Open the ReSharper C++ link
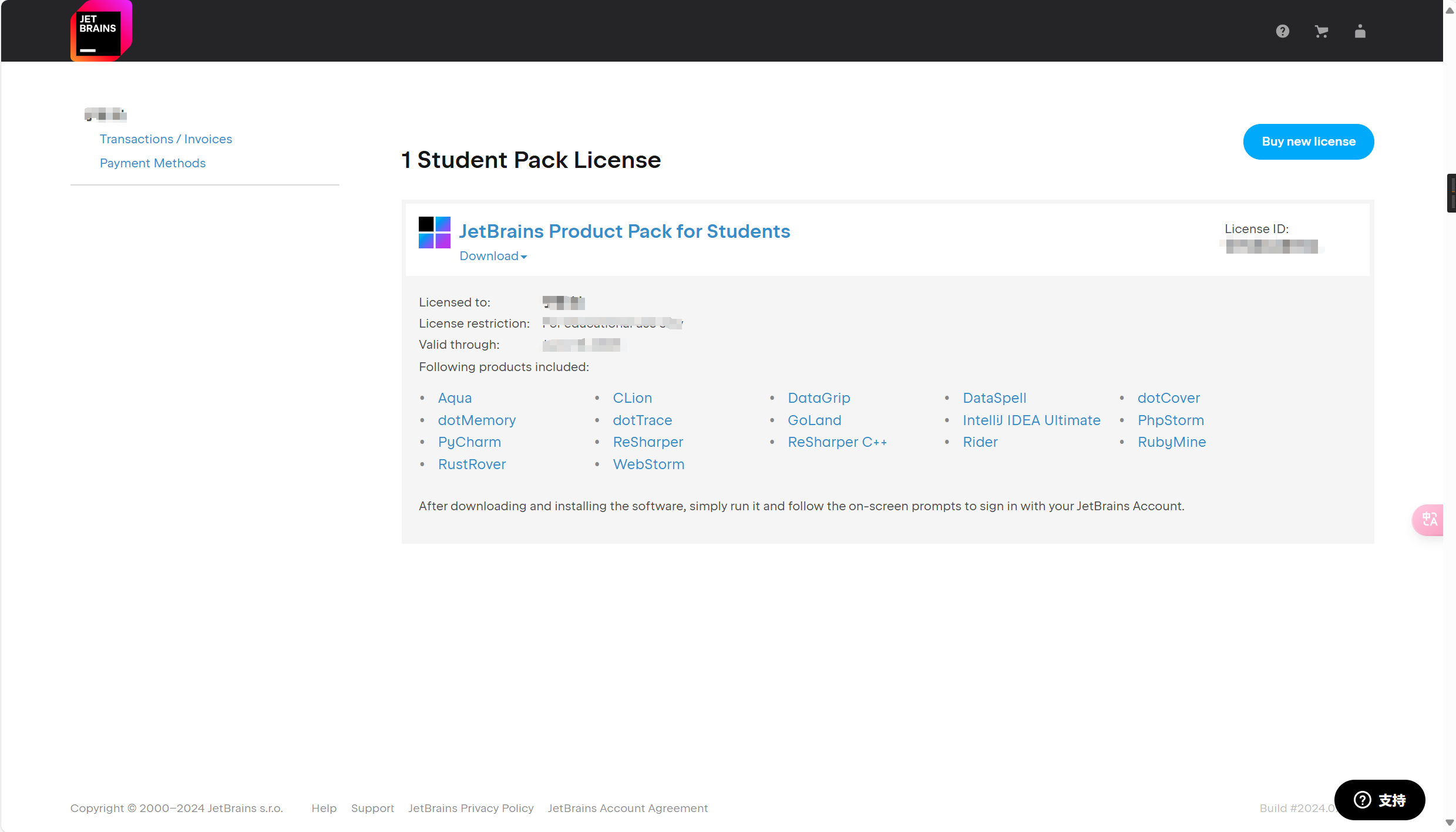Image resolution: width=1456 pixels, height=832 pixels. (x=837, y=442)
